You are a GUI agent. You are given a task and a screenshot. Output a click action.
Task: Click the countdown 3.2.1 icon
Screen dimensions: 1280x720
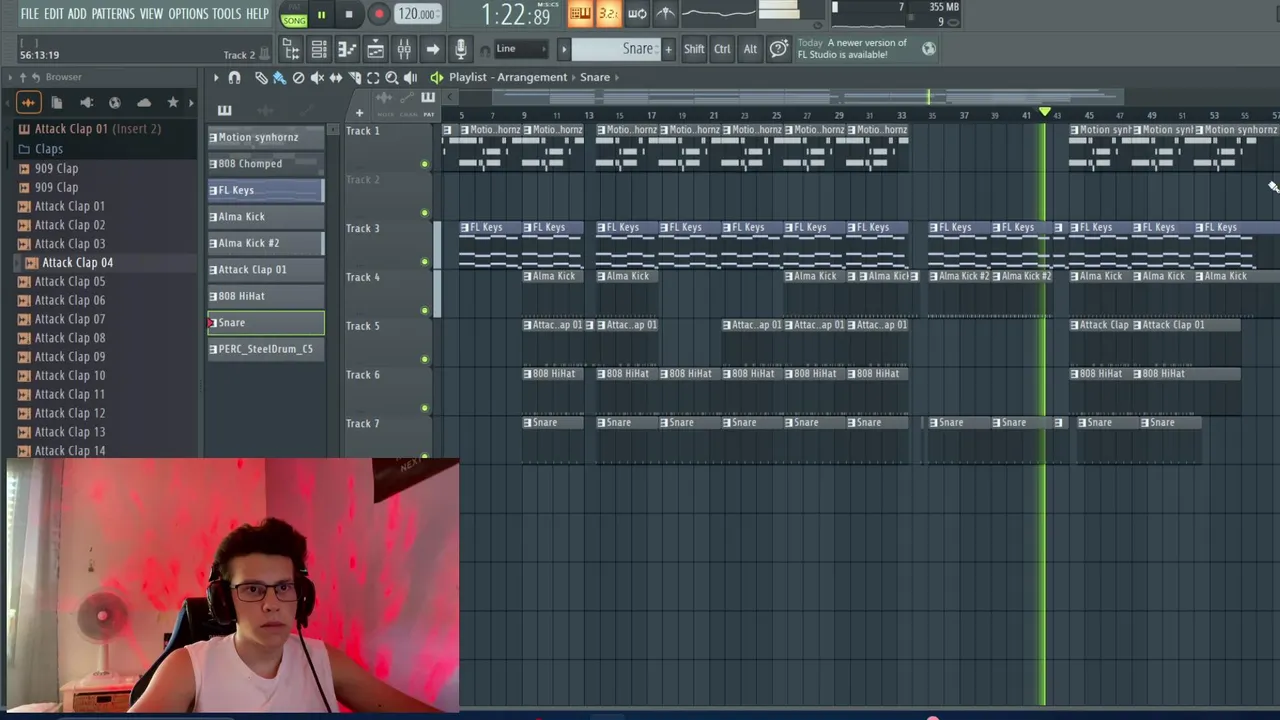(609, 14)
